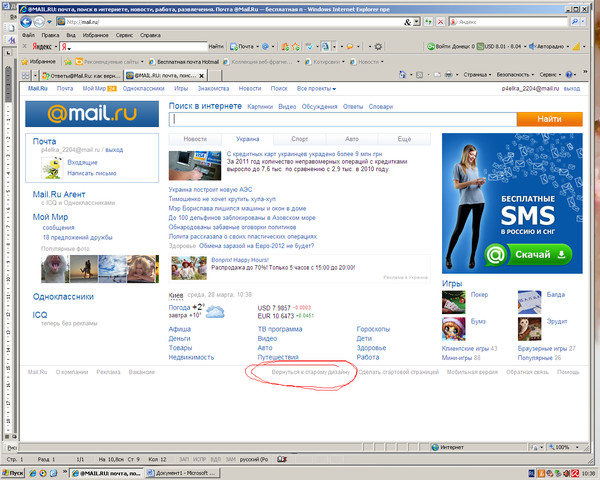Click Home icon on IE command bar
600x480 pixels.
(x=402, y=75)
